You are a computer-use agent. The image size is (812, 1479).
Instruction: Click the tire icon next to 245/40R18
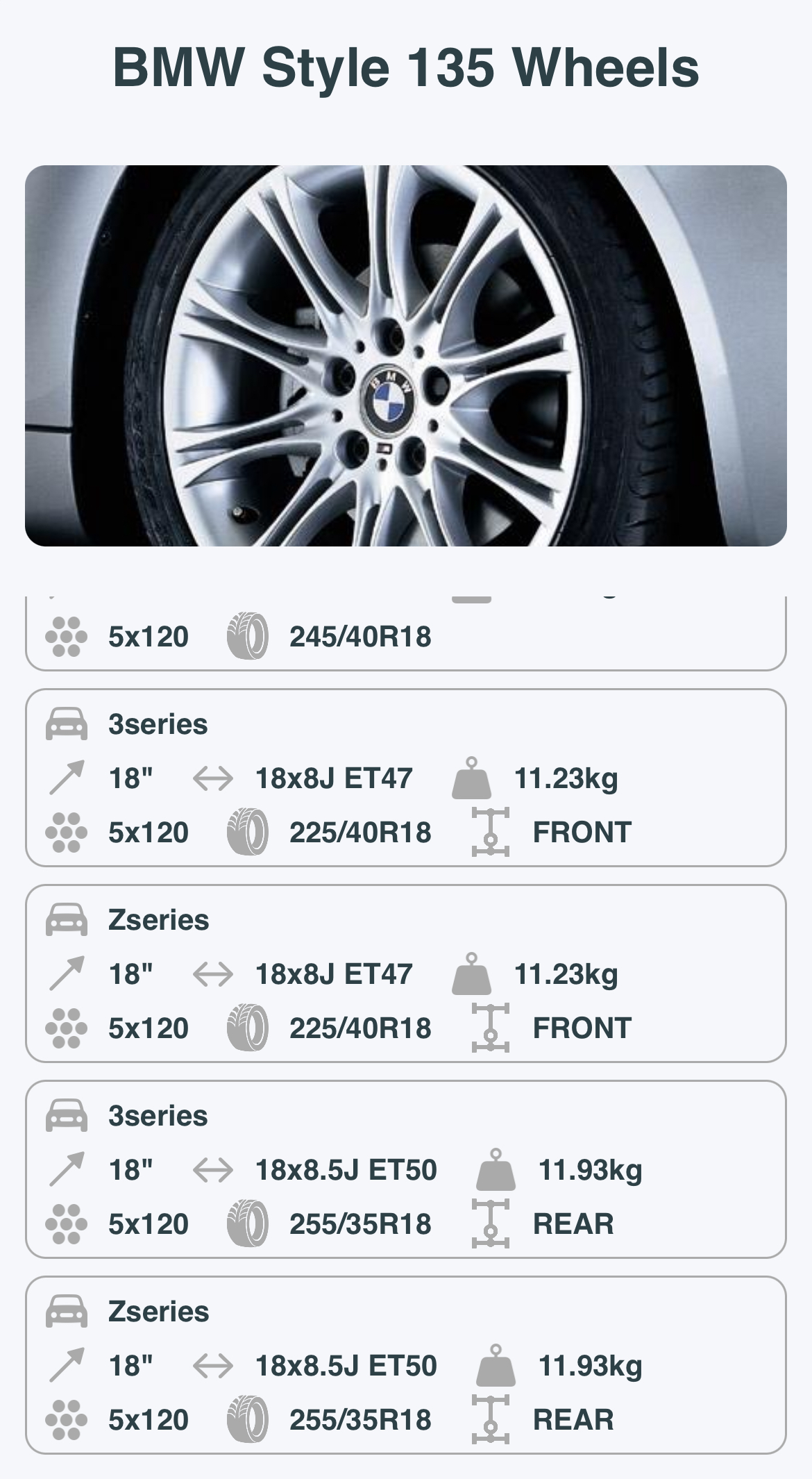pyautogui.click(x=247, y=636)
